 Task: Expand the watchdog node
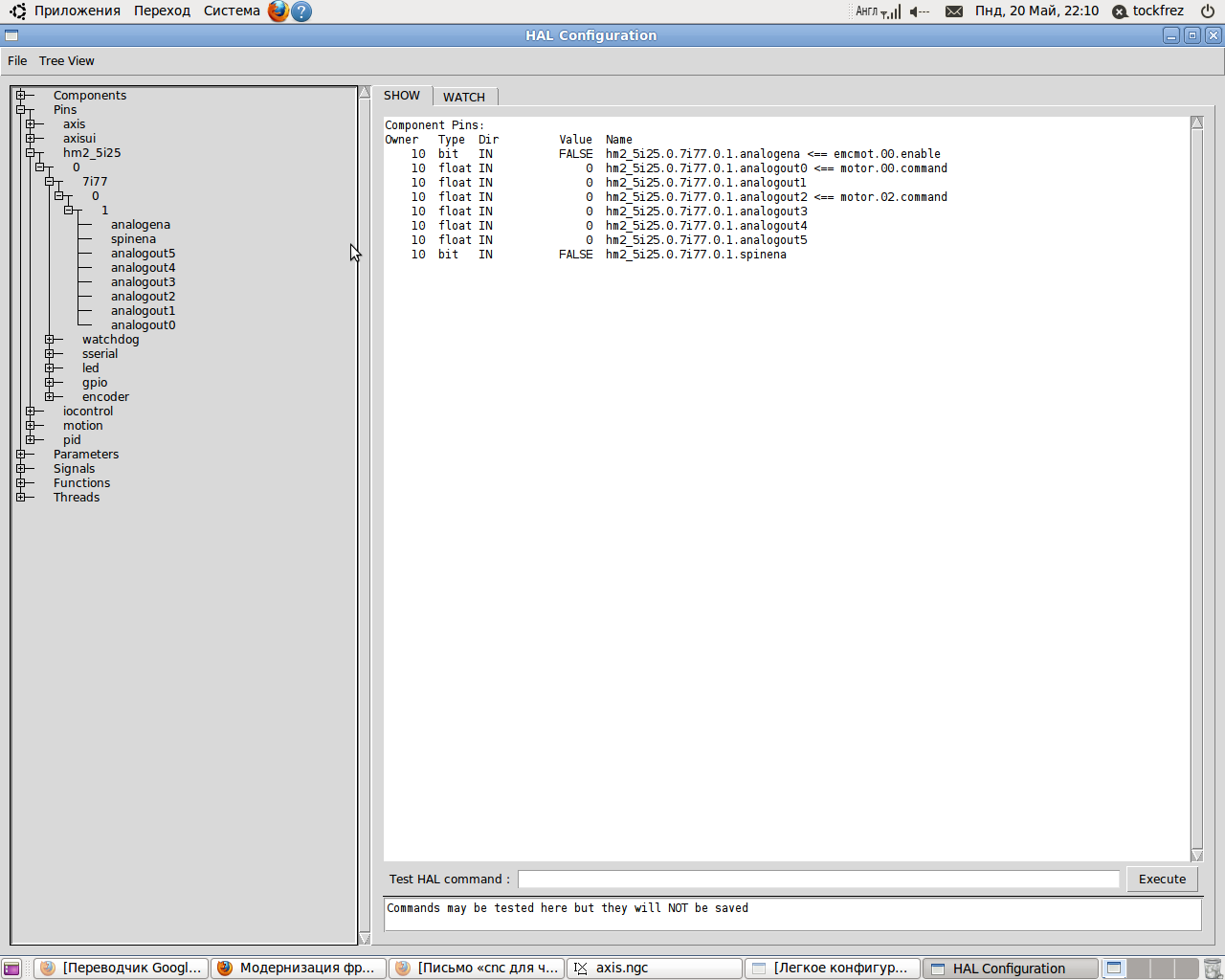(x=49, y=340)
